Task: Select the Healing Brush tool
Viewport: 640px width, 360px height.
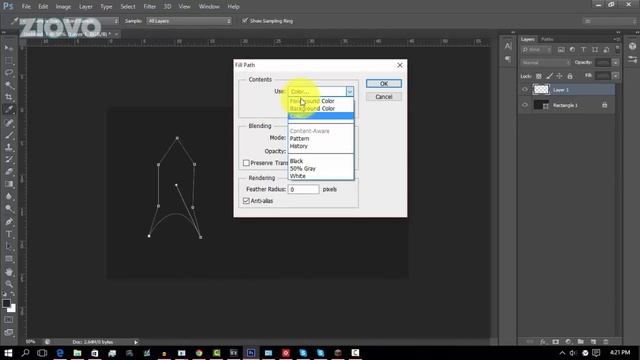Action: click(x=9, y=122)
